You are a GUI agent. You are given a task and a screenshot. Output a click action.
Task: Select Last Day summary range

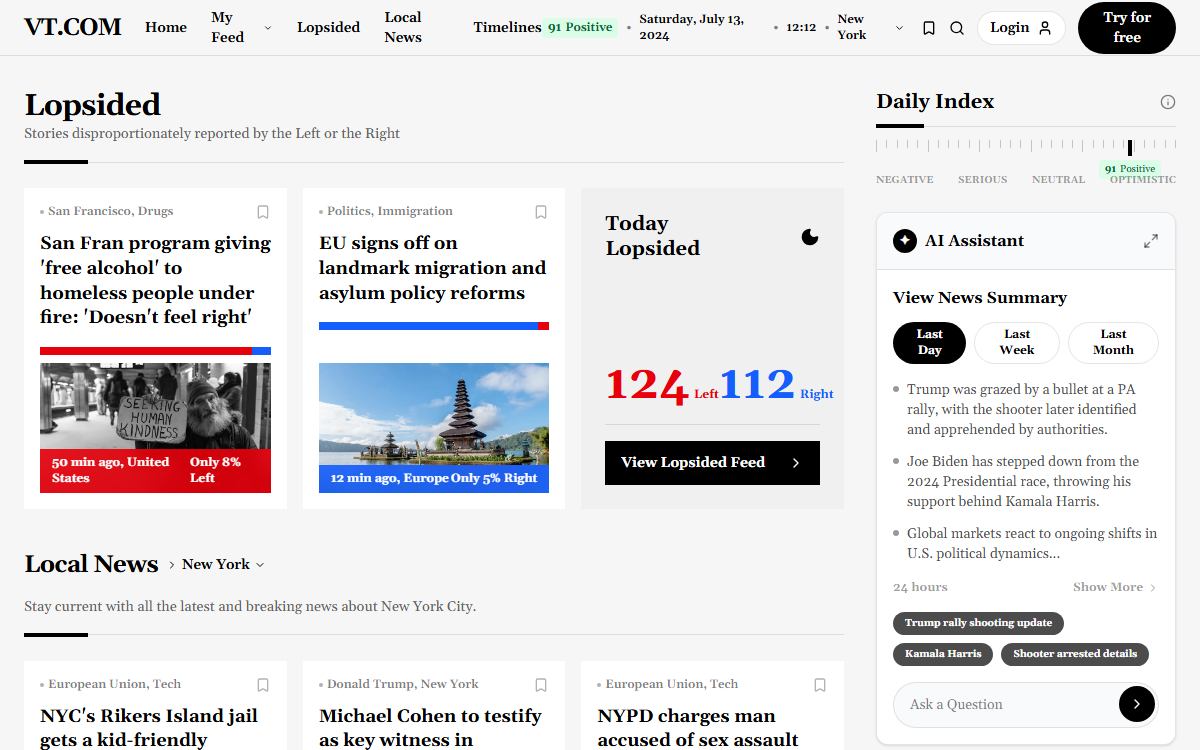point(929,342)
